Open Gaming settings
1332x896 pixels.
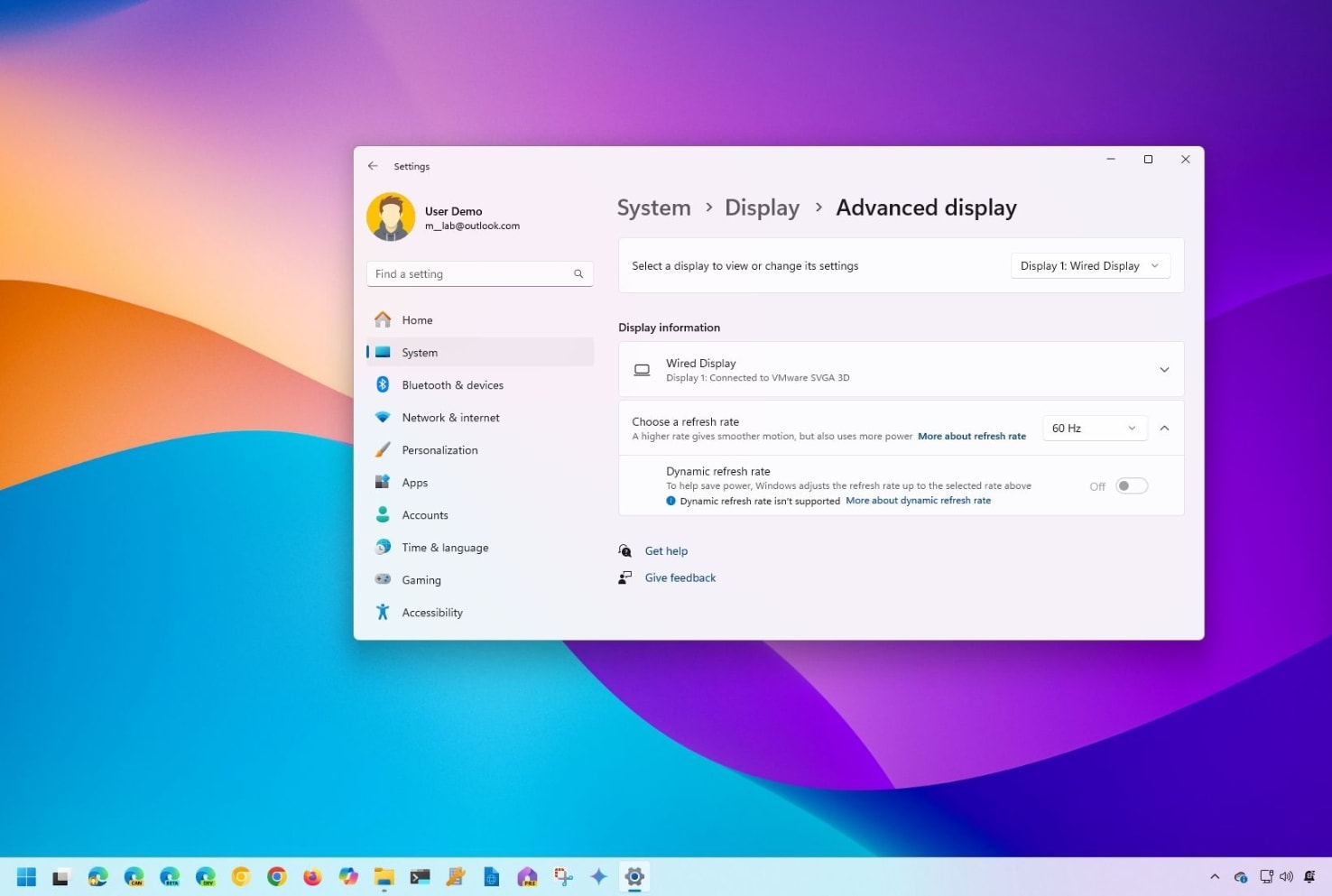pyautogui.click(x=421, y=579)
